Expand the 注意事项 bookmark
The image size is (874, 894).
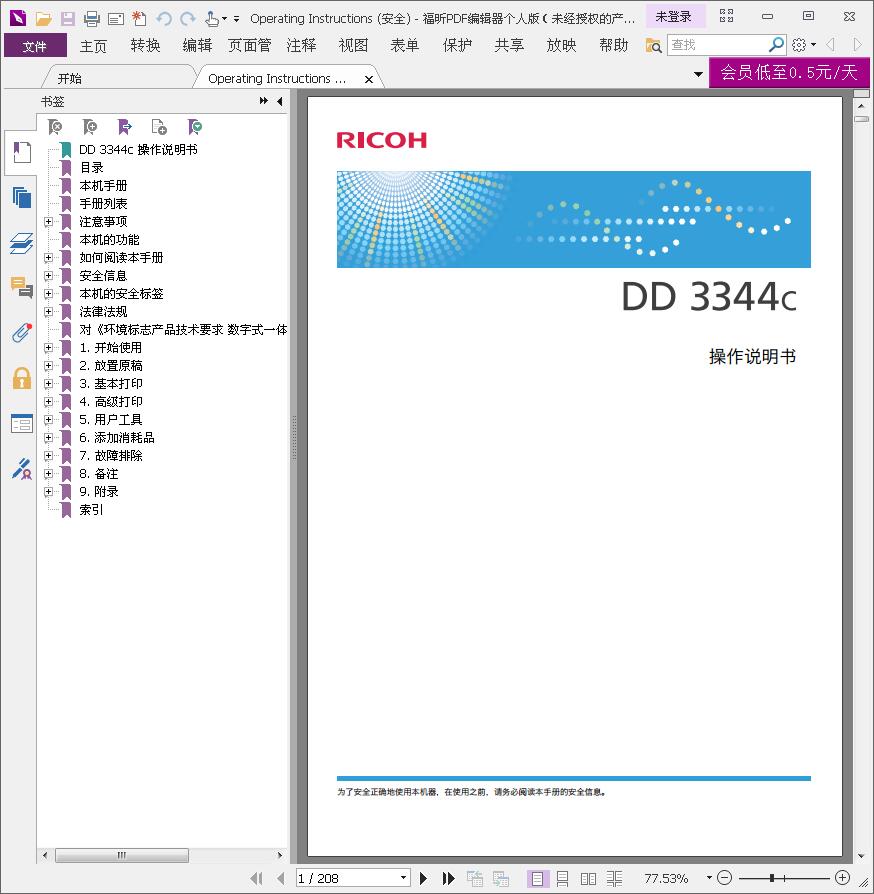(48, 221)
